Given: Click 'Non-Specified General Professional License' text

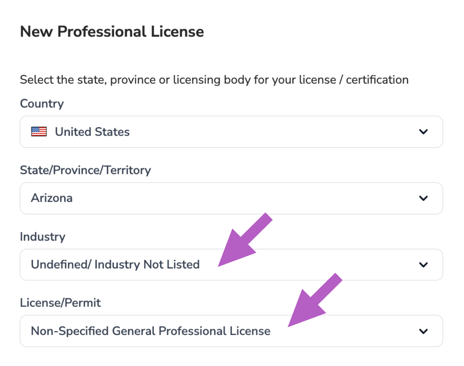Looking at the screenshot, I should [x=151, y=331].
